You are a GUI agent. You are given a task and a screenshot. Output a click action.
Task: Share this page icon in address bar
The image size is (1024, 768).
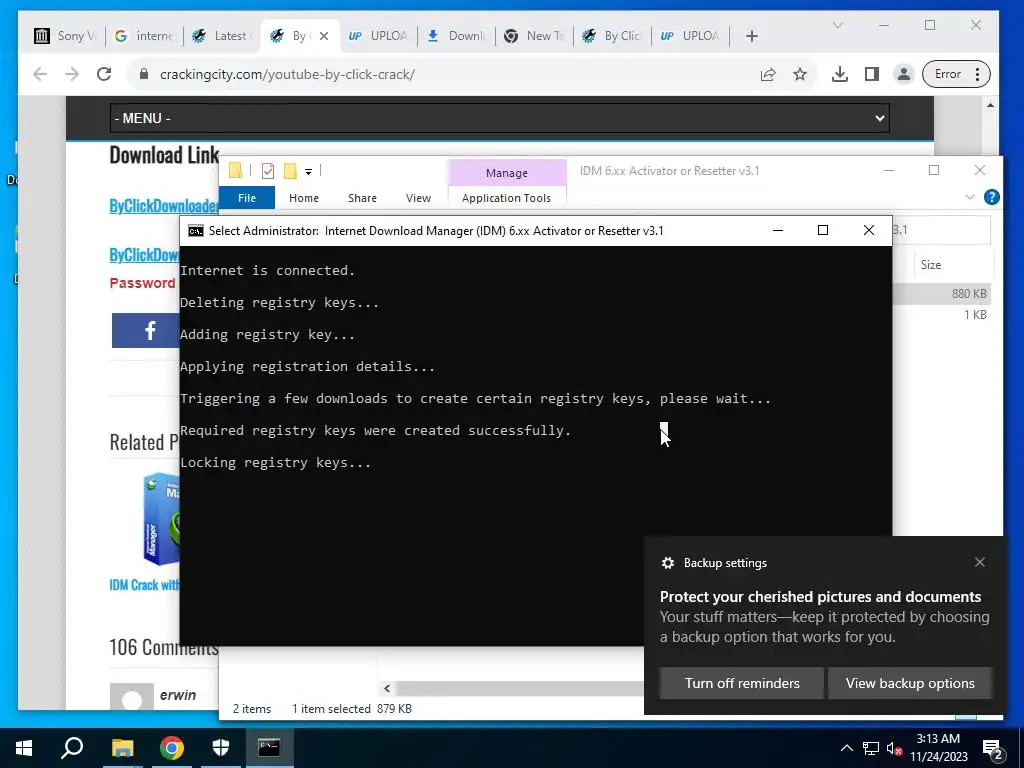[x=768, y=74]
